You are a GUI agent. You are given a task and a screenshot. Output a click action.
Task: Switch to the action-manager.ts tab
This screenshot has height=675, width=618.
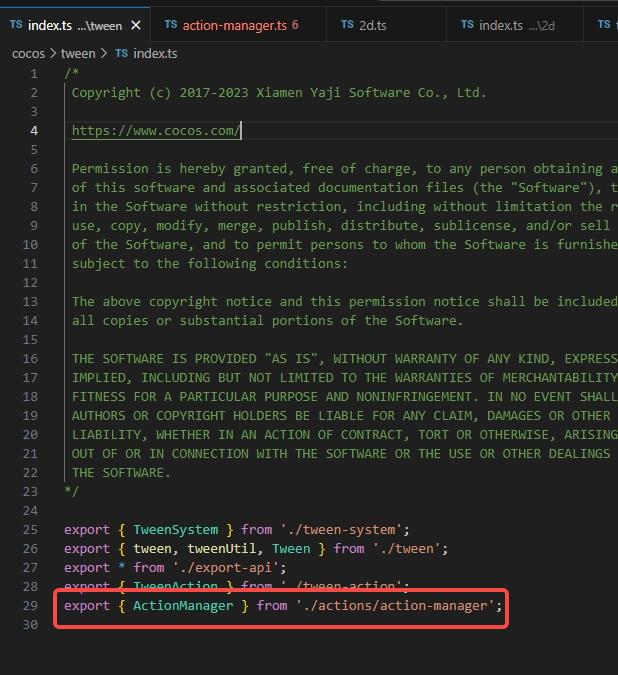click(239, 25)
